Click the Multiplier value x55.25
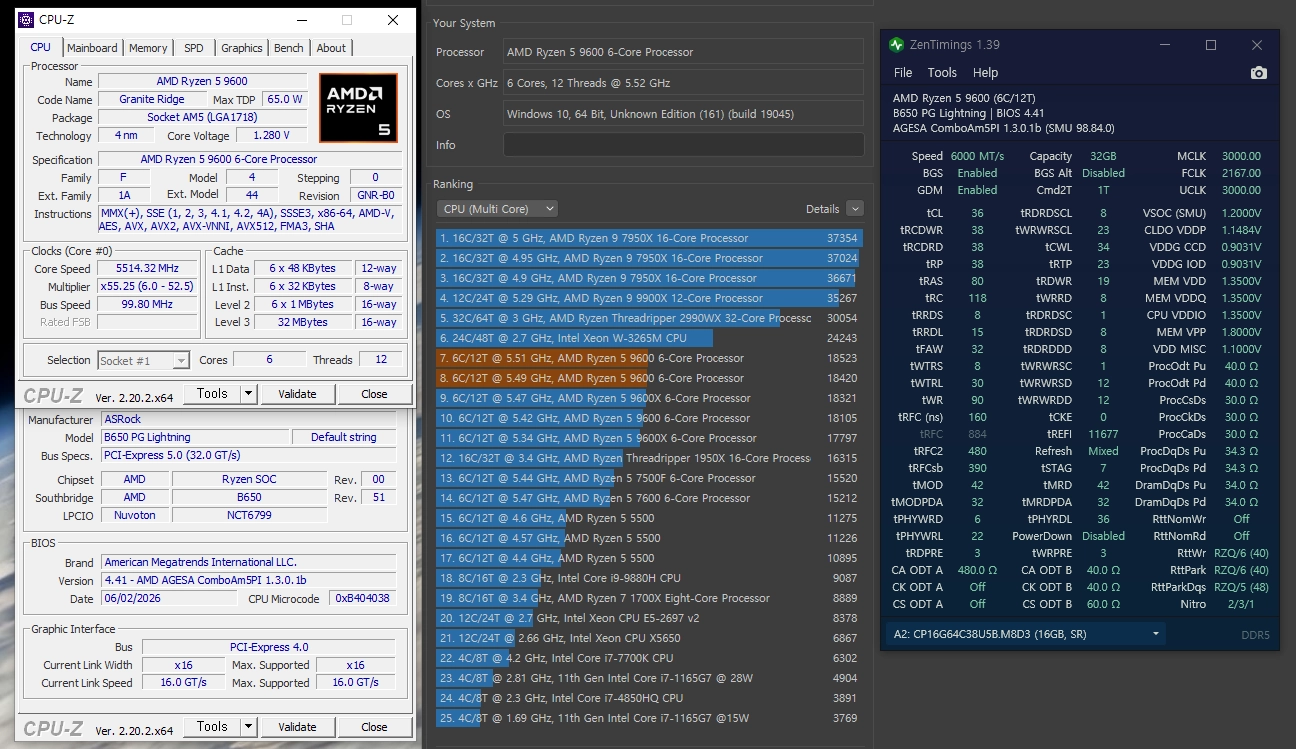The image size is (1296, 749). [x=148, y=287]
